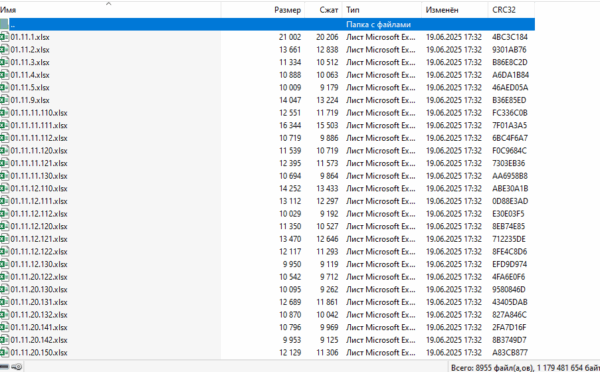Click CRC32 value B86E8C2D

click(x=510, y=62)
